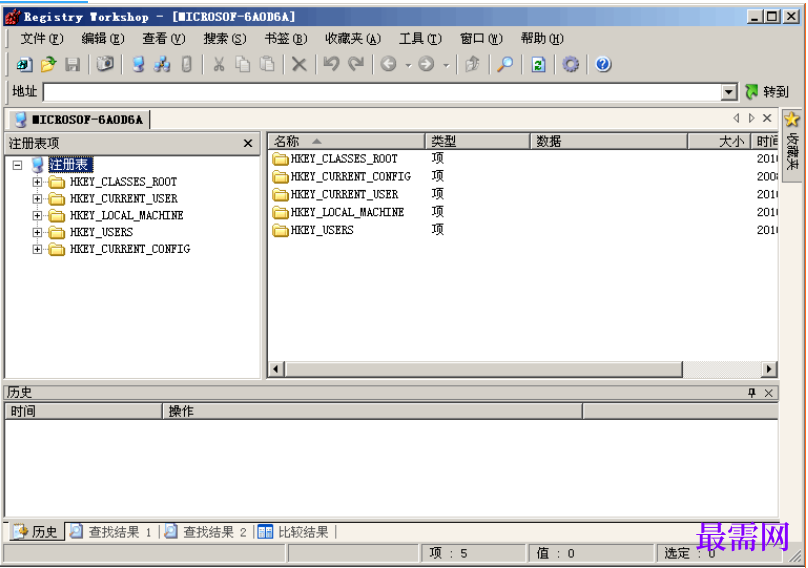The image size is (808, 568).
Task: Expand HKEY_LOCAL_MACHINE in the tree
Action: [x=37, y=215]
